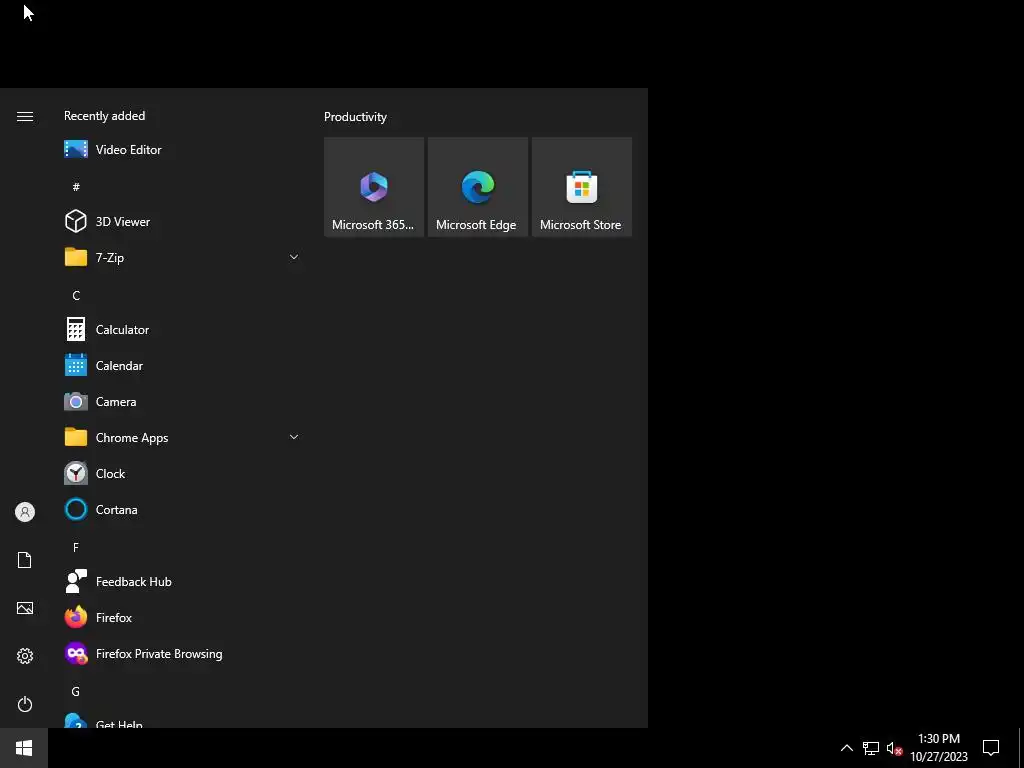The height and width of the screenshot is (768, 1024).
Task: Open the Clock icon
Action: pyautogui.click(x=76, y=473)
